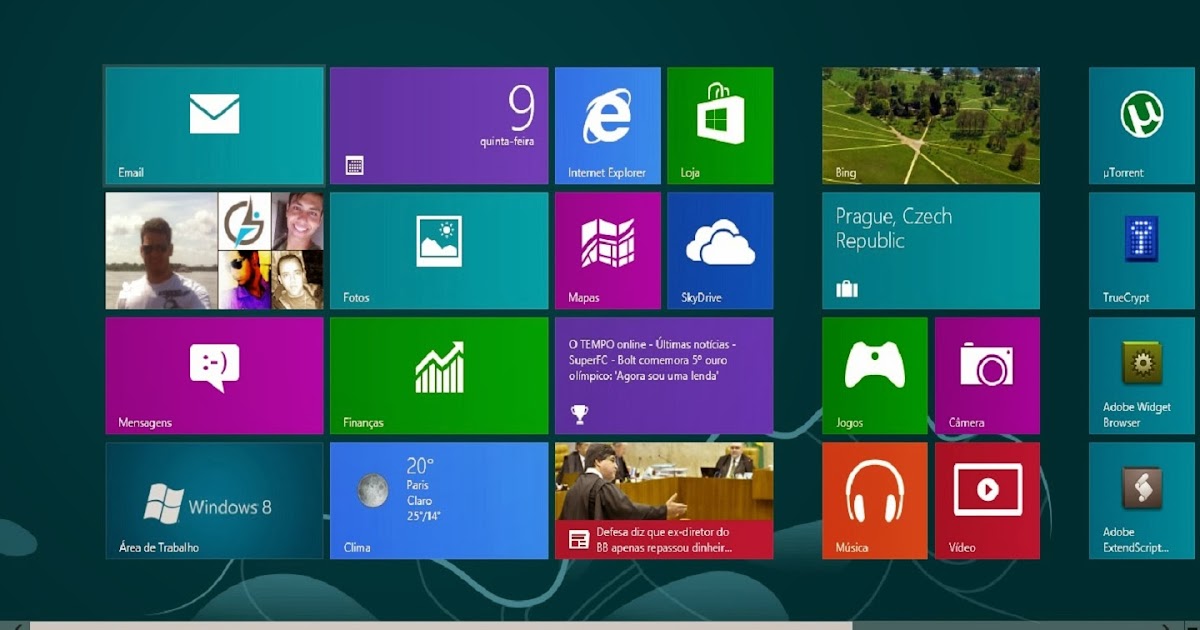
Task: Launch Adobe Widget Browser tile
Action: click(1142, 376)
